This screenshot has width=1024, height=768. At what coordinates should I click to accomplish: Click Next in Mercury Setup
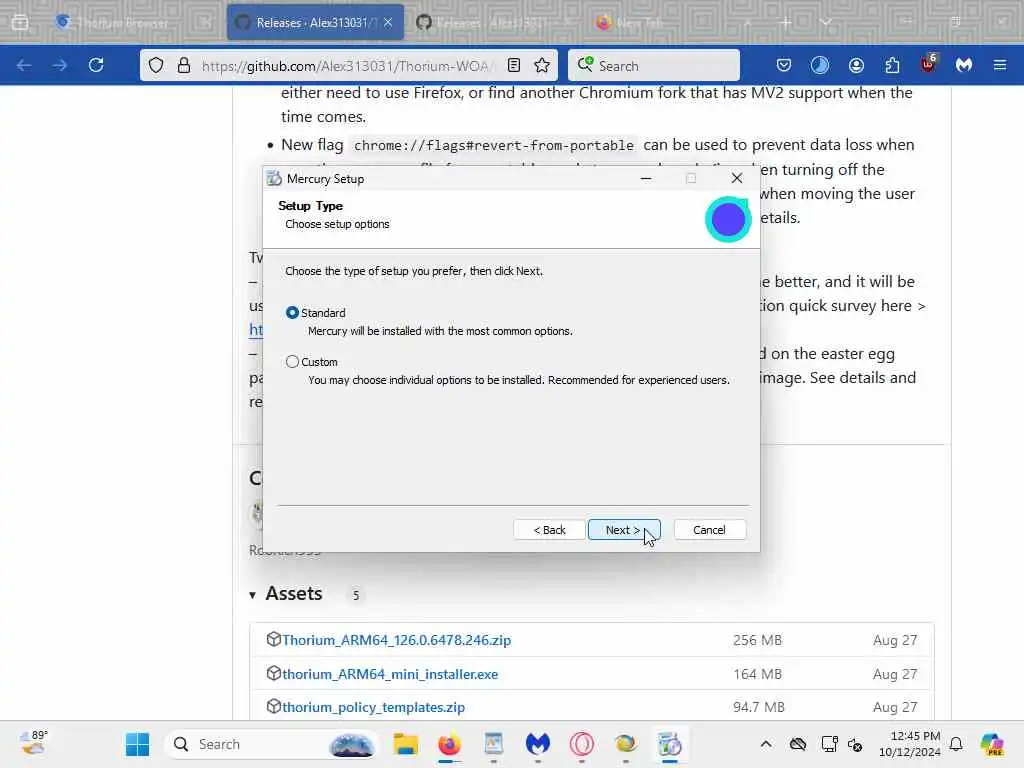pos(624,530)
